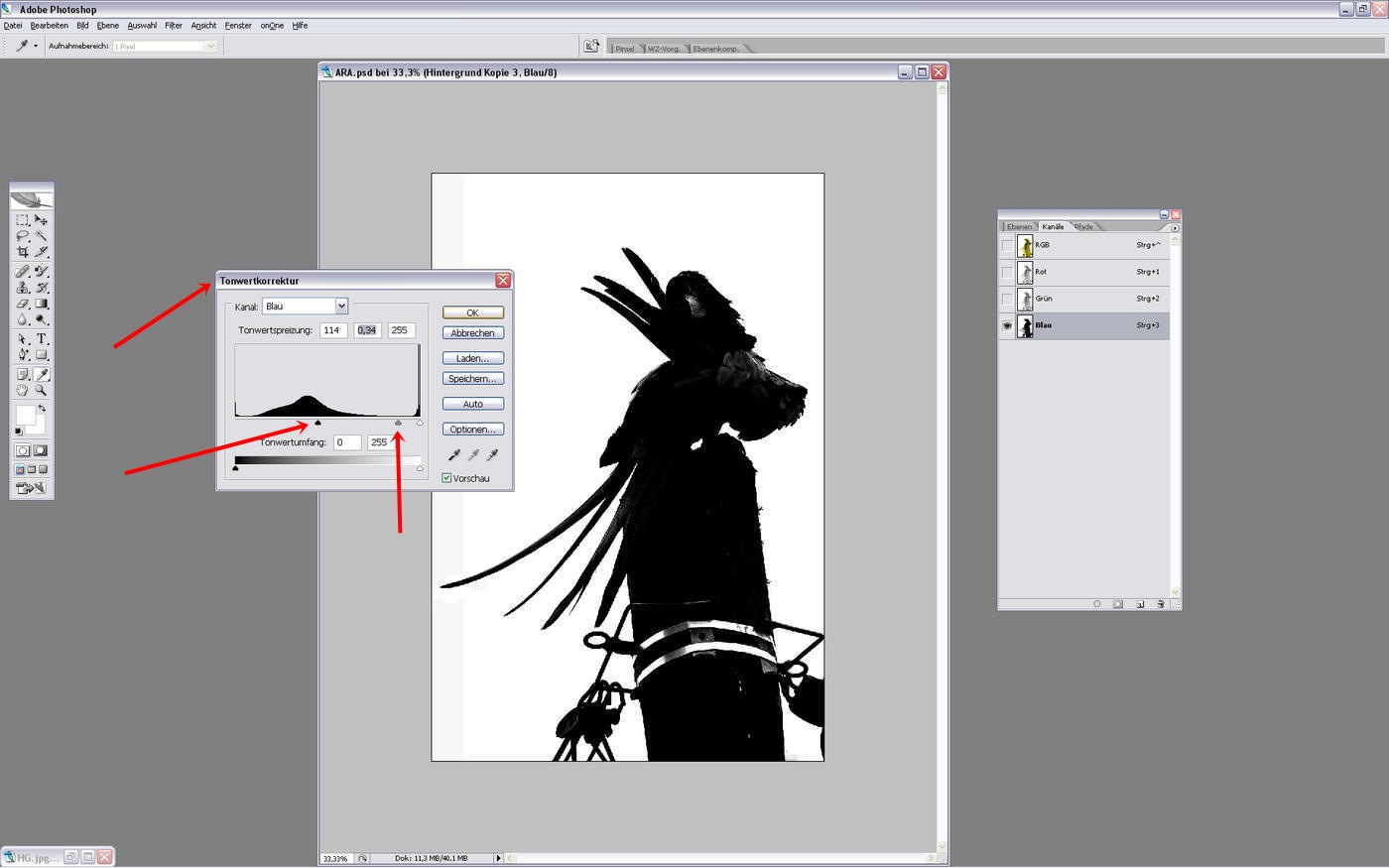Select the Lasso tool
The width and height of the screenshot is (1389, 868).
pos(23,235)
